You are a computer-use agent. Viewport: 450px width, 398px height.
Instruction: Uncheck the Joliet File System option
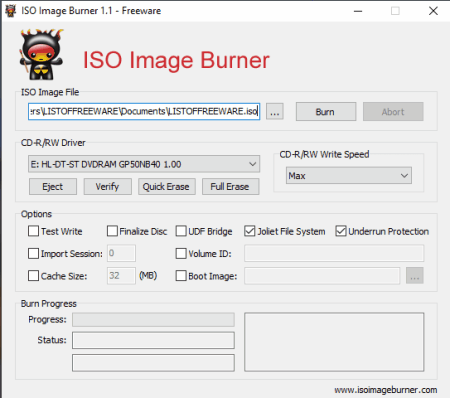250,231
